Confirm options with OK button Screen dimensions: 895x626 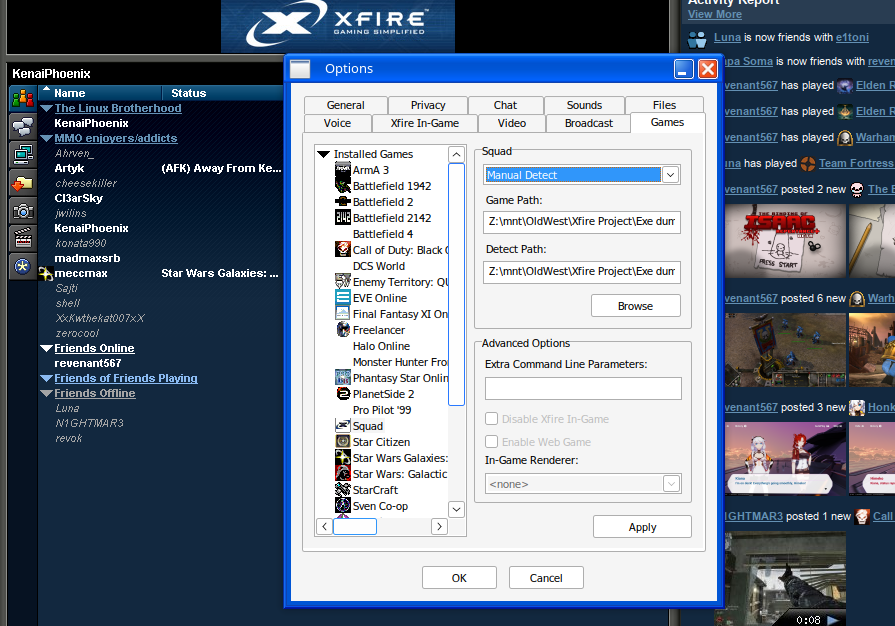(459, 577)
